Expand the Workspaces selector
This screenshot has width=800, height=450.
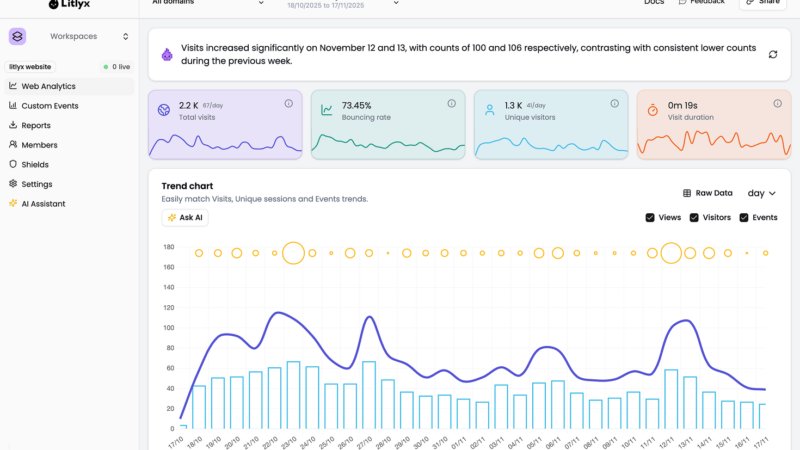89,36
